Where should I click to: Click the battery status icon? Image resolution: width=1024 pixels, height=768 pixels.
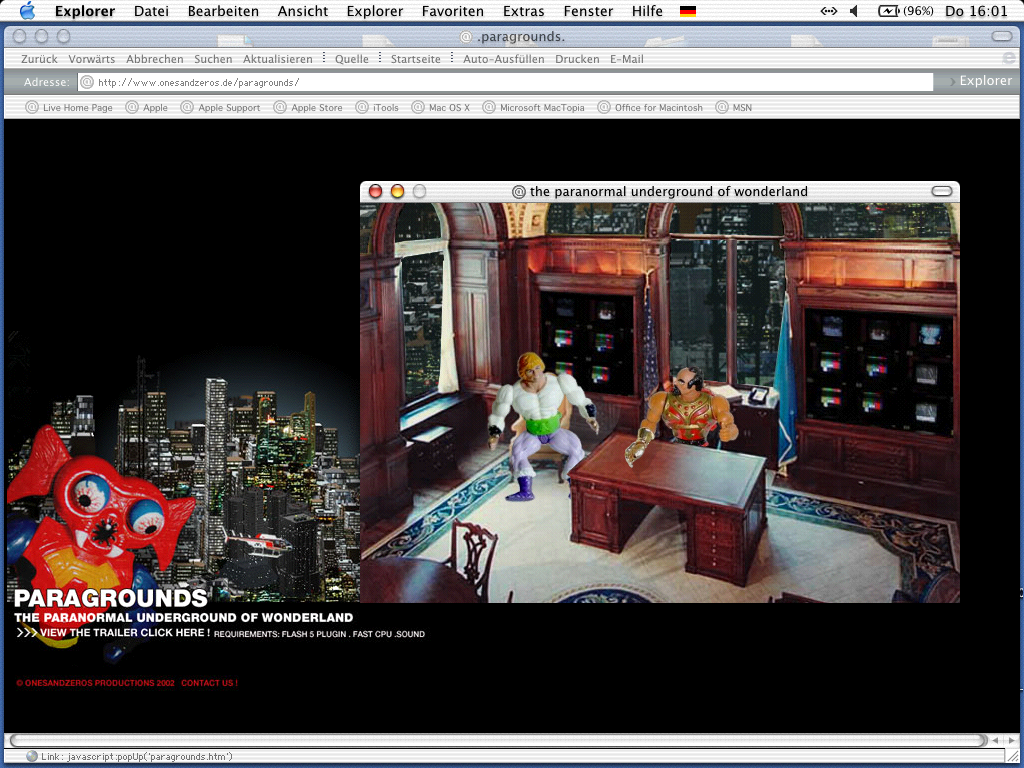click(x=888, y=11)
